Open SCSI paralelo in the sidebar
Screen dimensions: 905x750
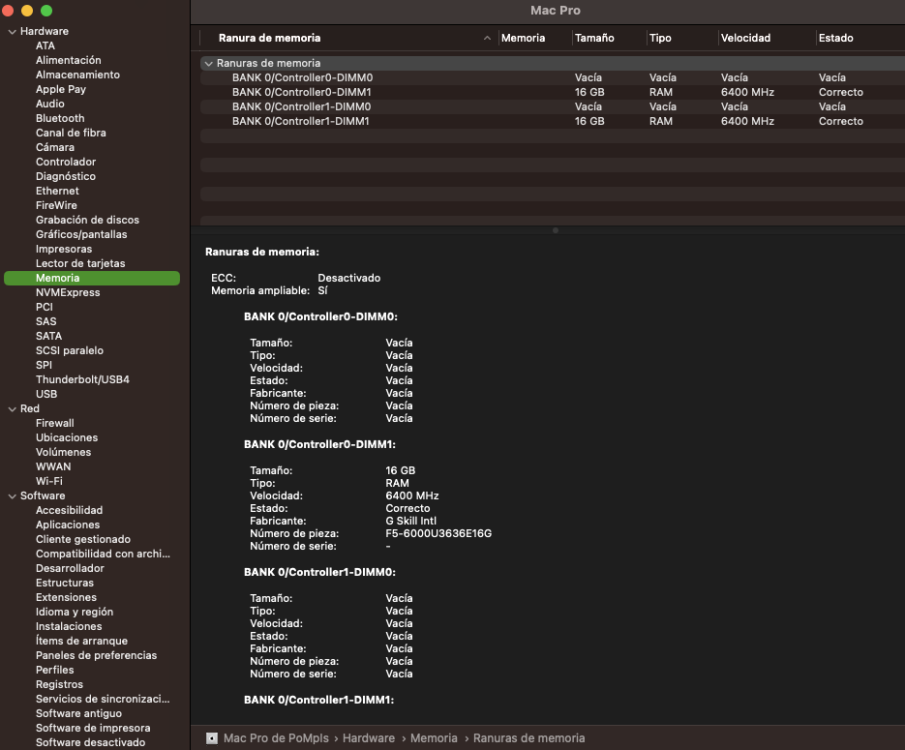(x=70, y=350)
